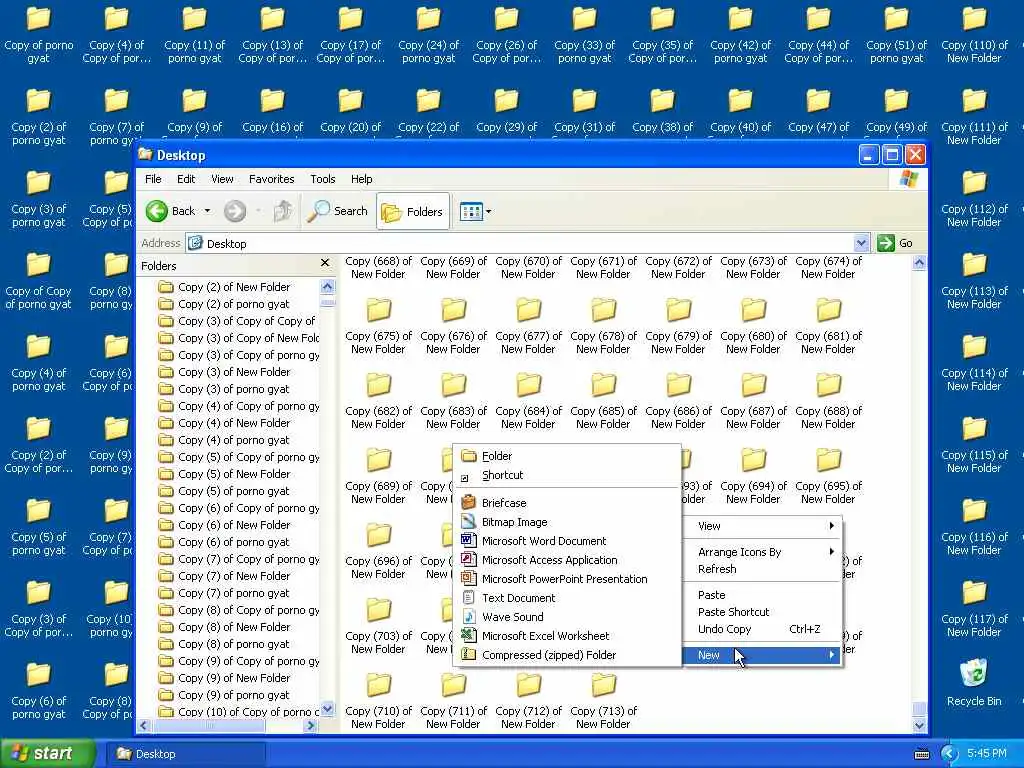
Task: Choose Undo Copy in context menu
Action: 761,629
